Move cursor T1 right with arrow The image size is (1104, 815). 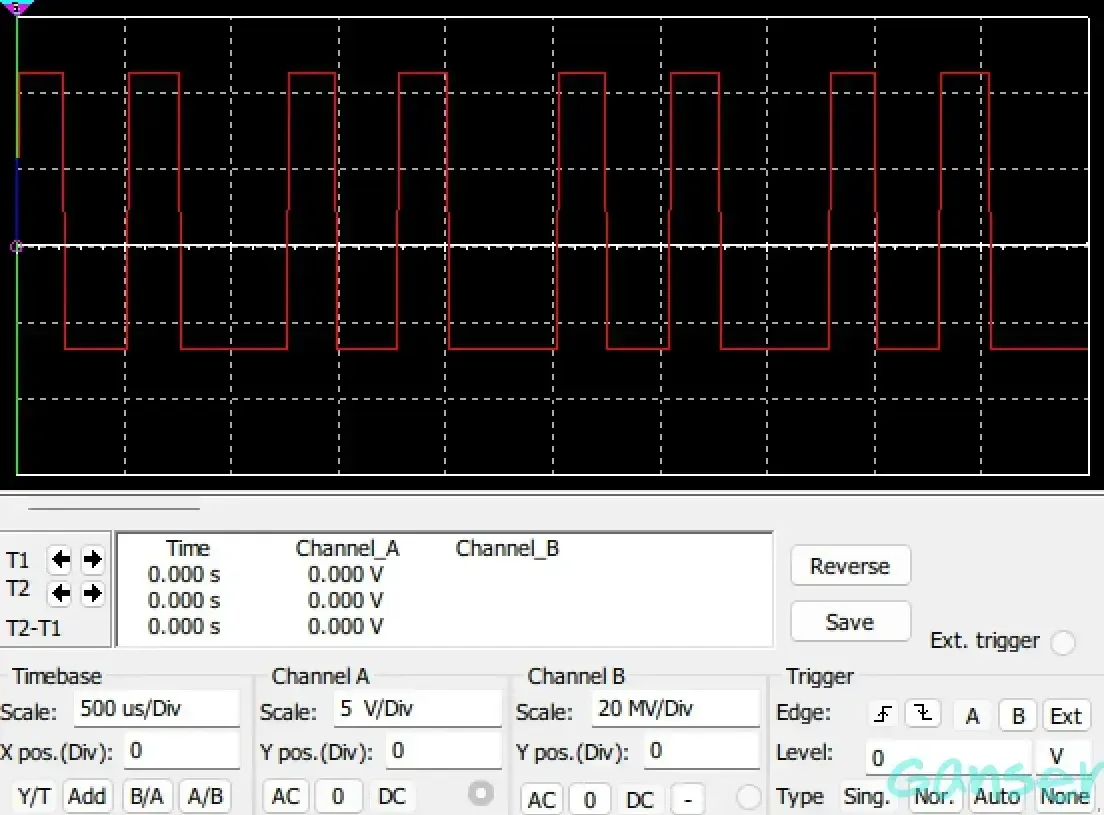click(92, 559)
